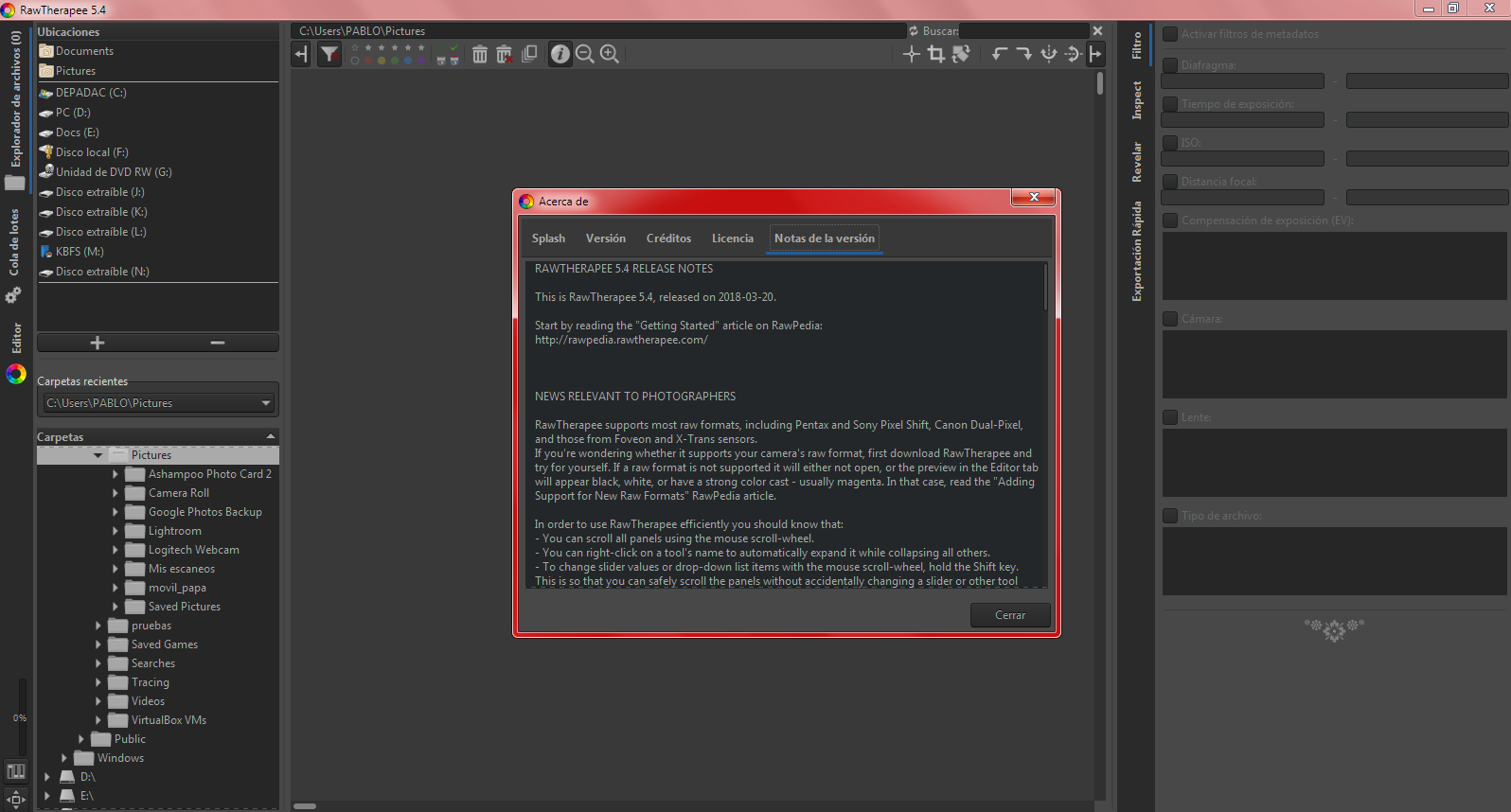Expand the Camera Roll folder arrow

pyautogui.click(x=116, y=493)
